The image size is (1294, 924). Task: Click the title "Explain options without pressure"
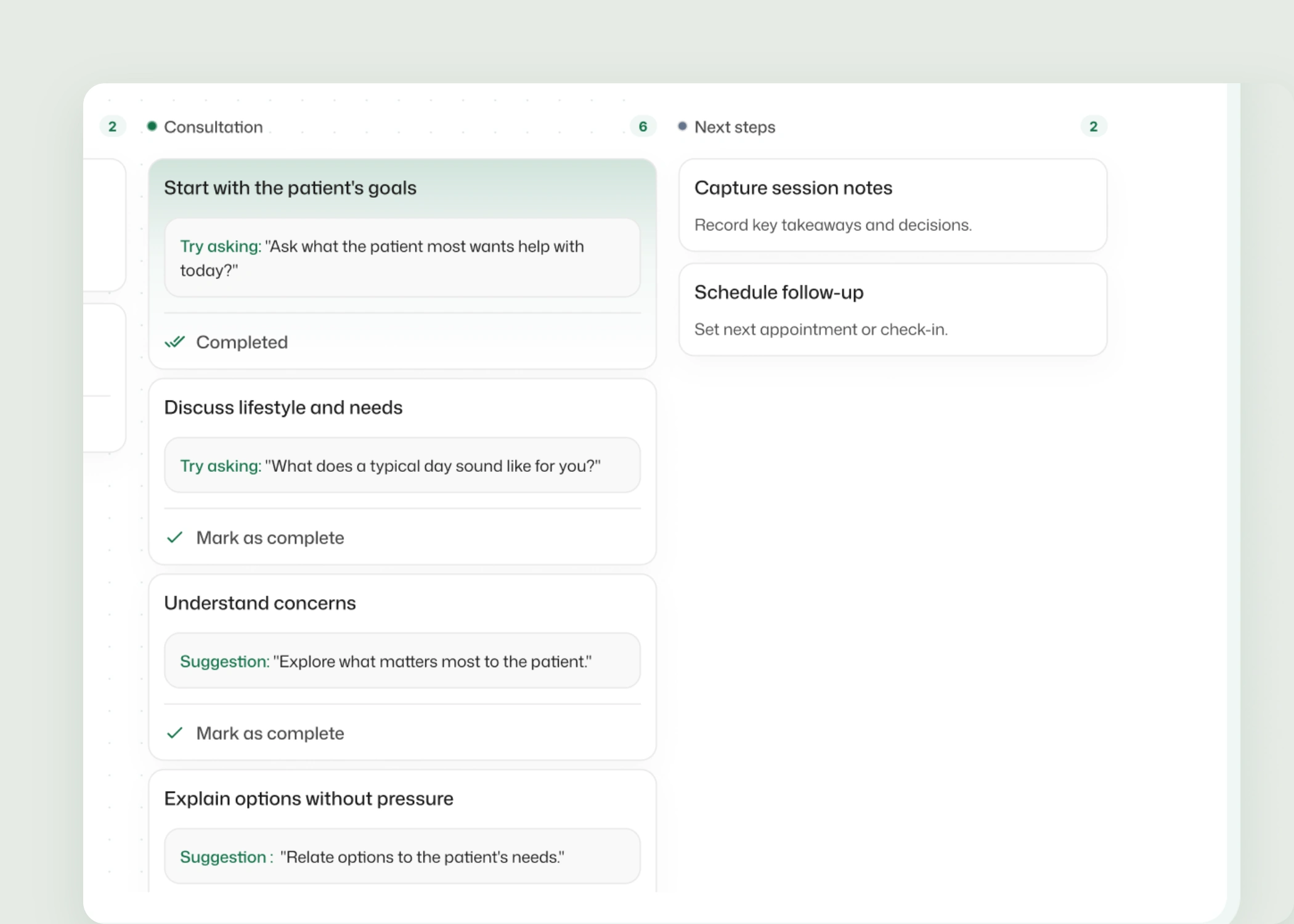(309, 798)
